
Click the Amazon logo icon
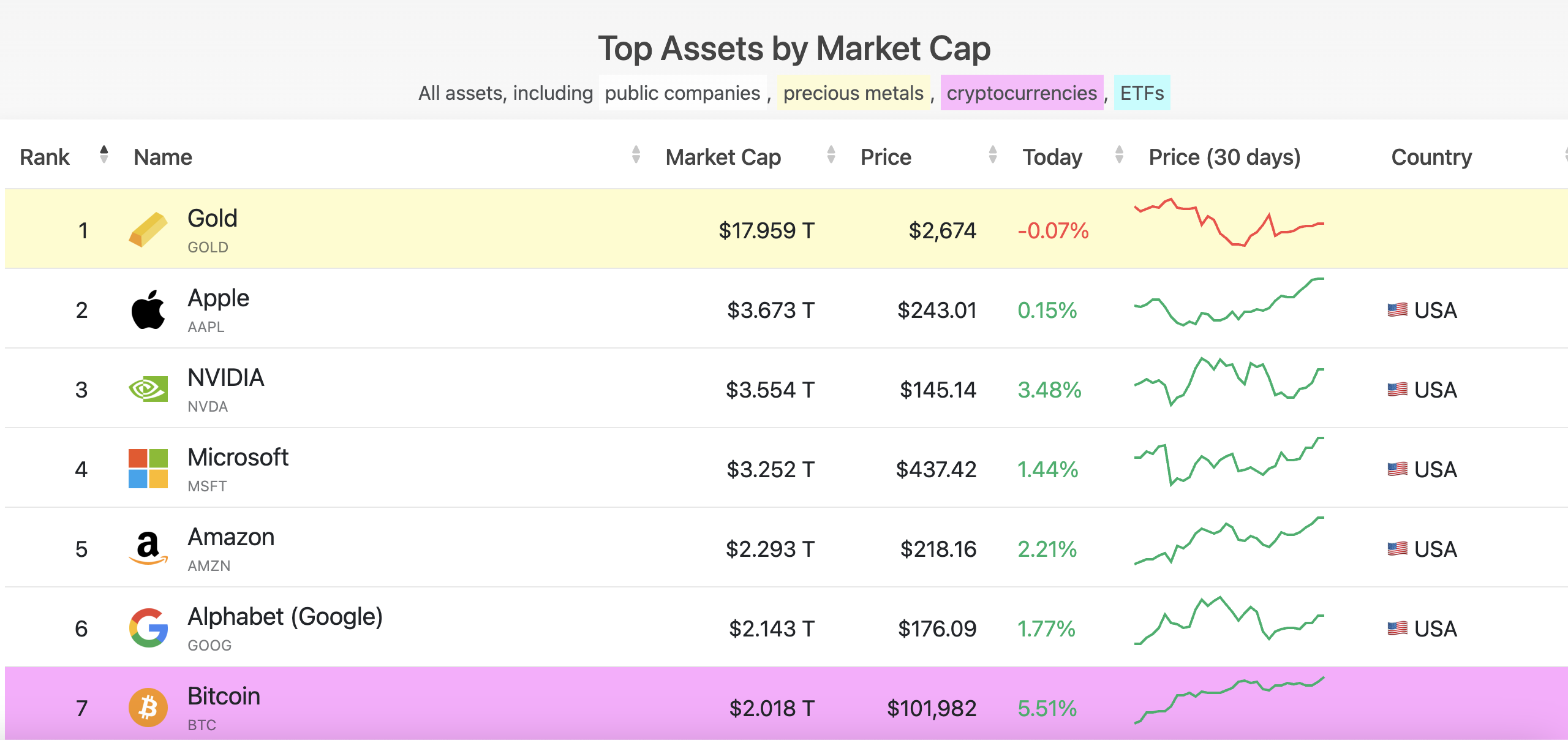tap(148, 548)
